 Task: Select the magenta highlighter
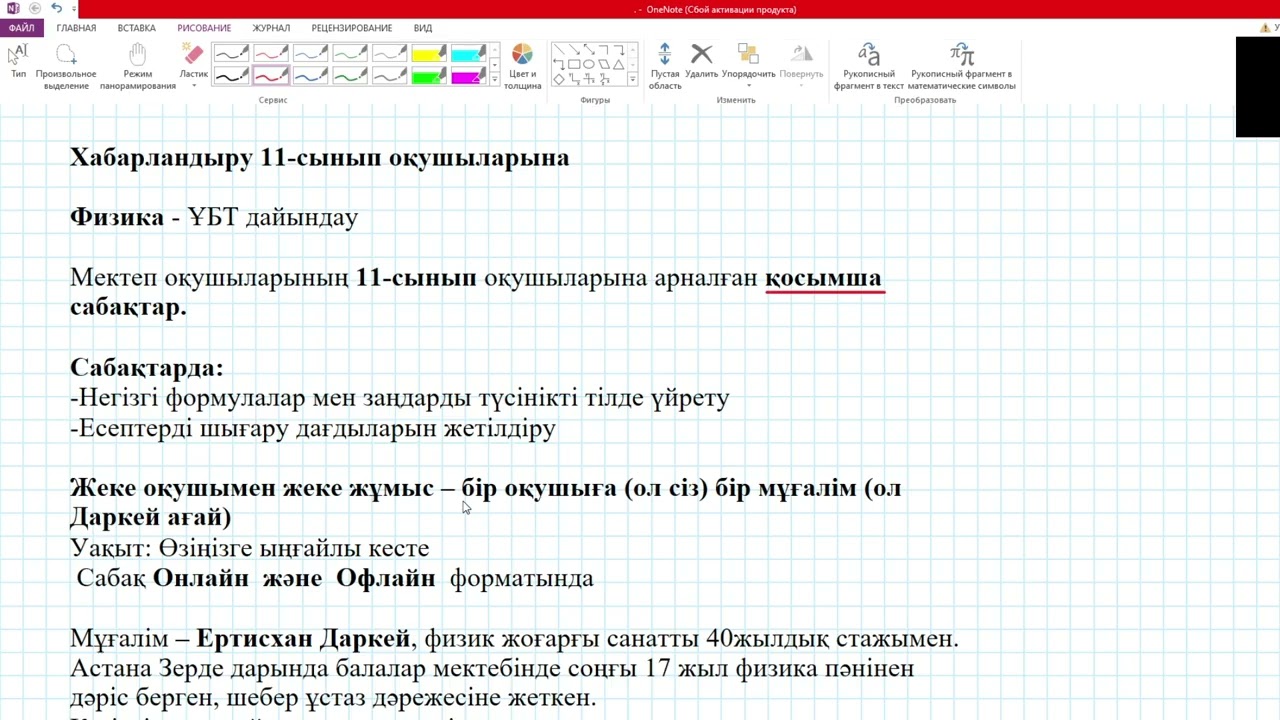[x=469, y=76]
